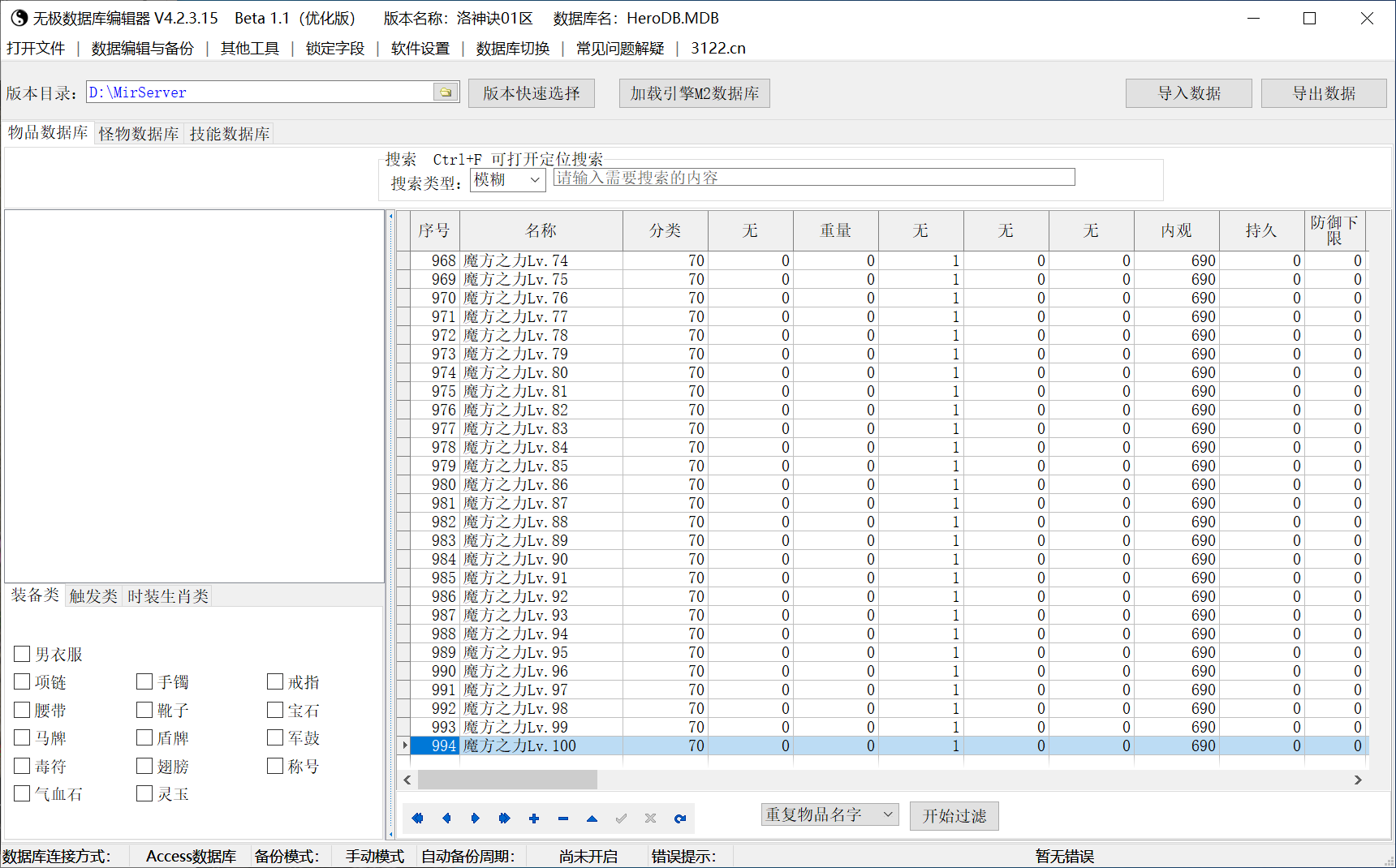1396x868 pixels.
Task: Click the 持久 column header
Action: (1261, 230)
